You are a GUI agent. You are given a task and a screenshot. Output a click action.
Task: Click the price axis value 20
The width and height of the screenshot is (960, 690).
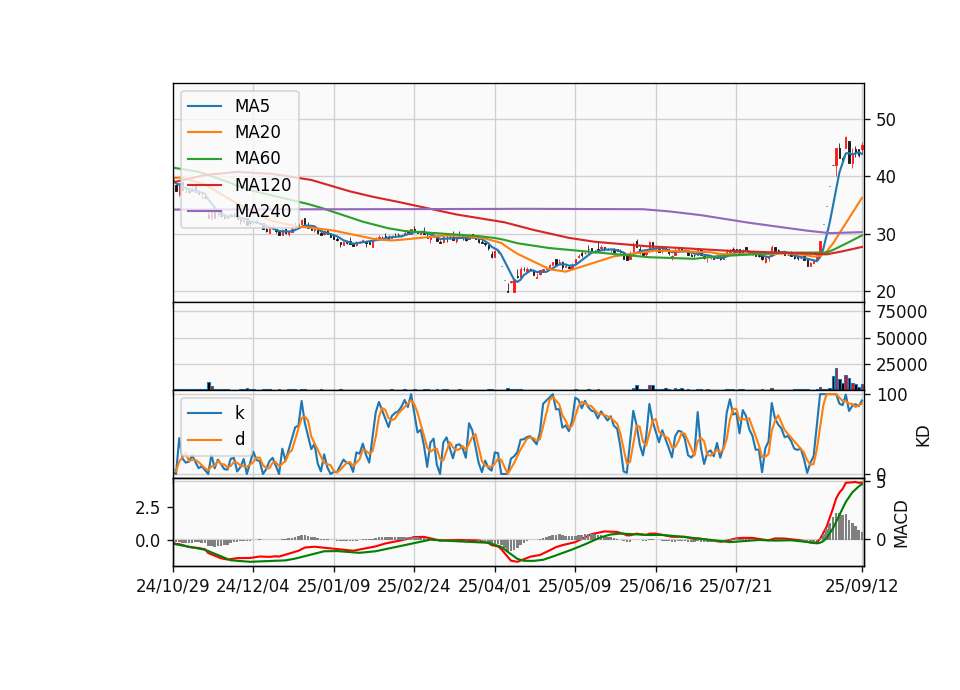click(885, 293)
